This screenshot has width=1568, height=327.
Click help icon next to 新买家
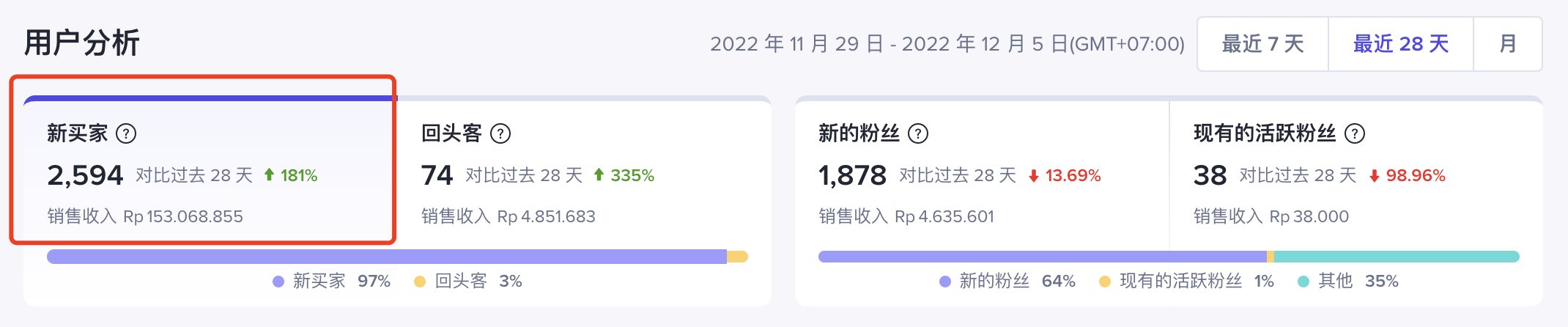pos(126,133)
